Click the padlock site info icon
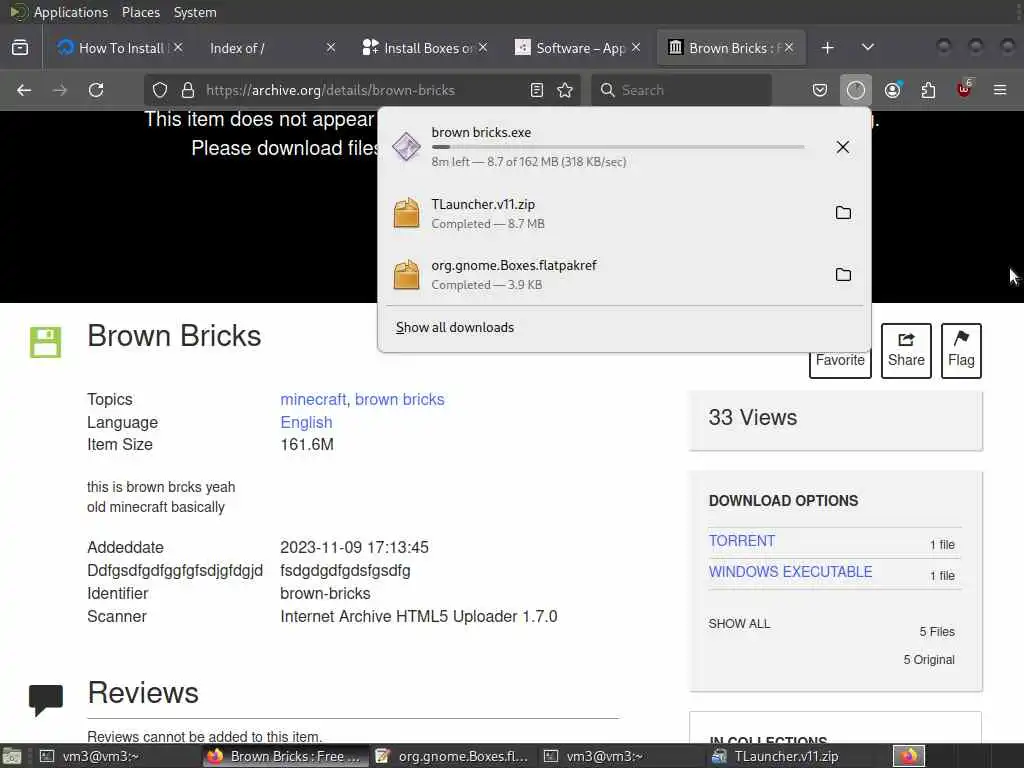The height and width of the screenshot is (768, 1024). pos(188,90)
